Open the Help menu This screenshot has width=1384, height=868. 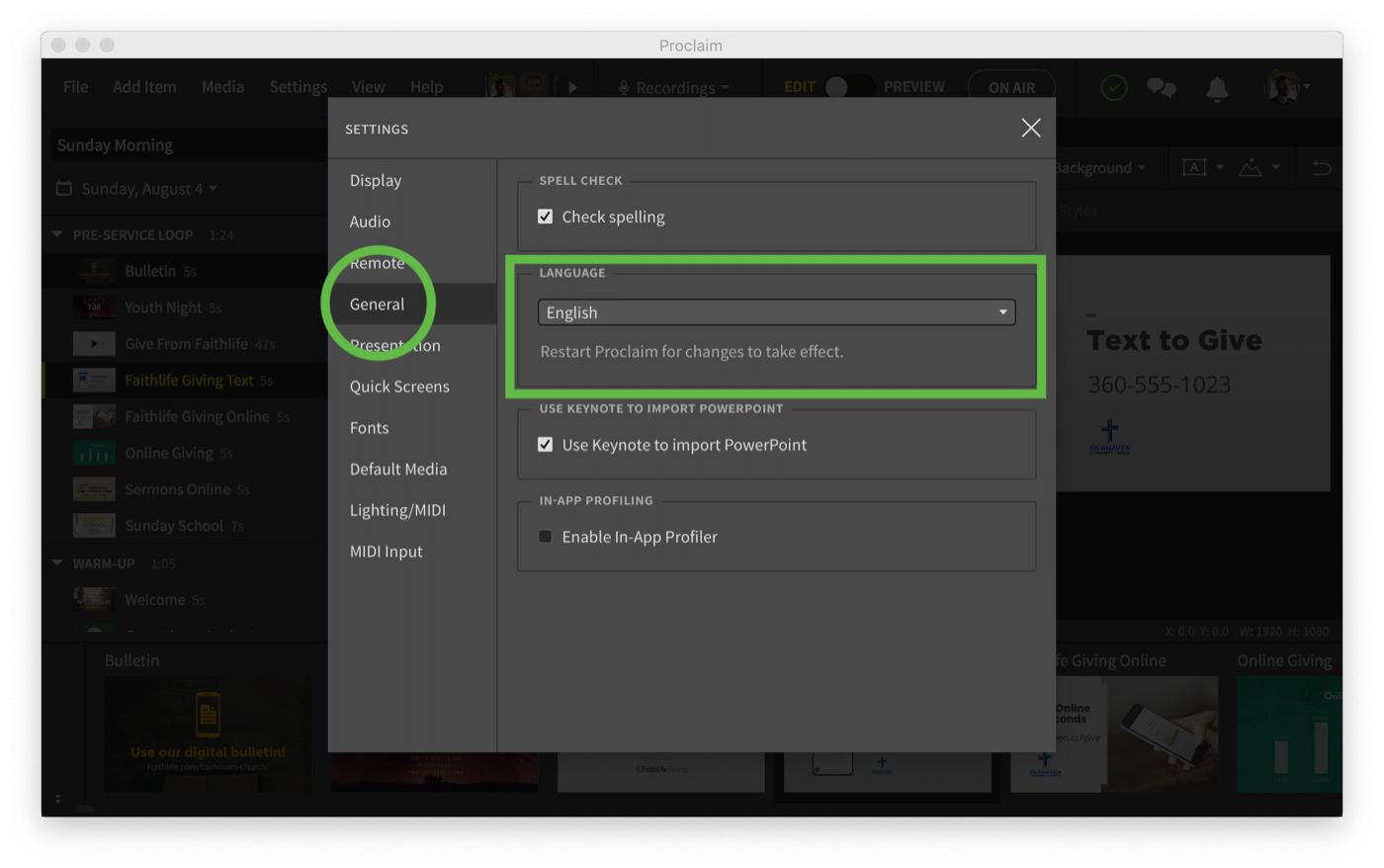(x=426, y=87)
